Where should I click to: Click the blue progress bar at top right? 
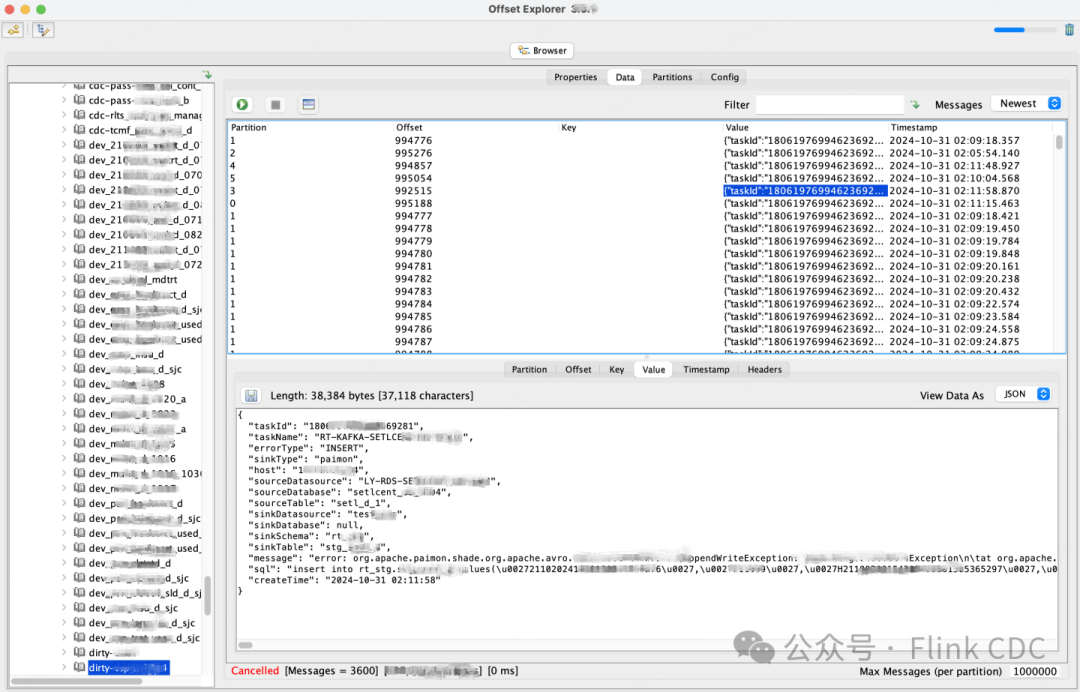pos(1024,30)
